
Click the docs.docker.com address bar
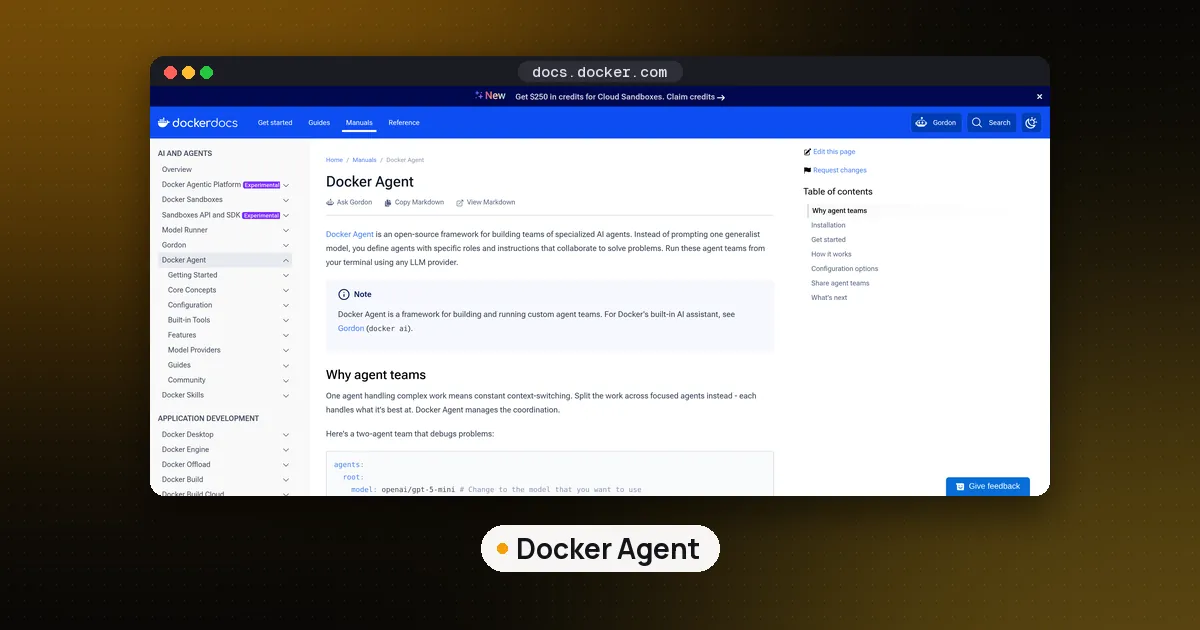coord(600,72)
